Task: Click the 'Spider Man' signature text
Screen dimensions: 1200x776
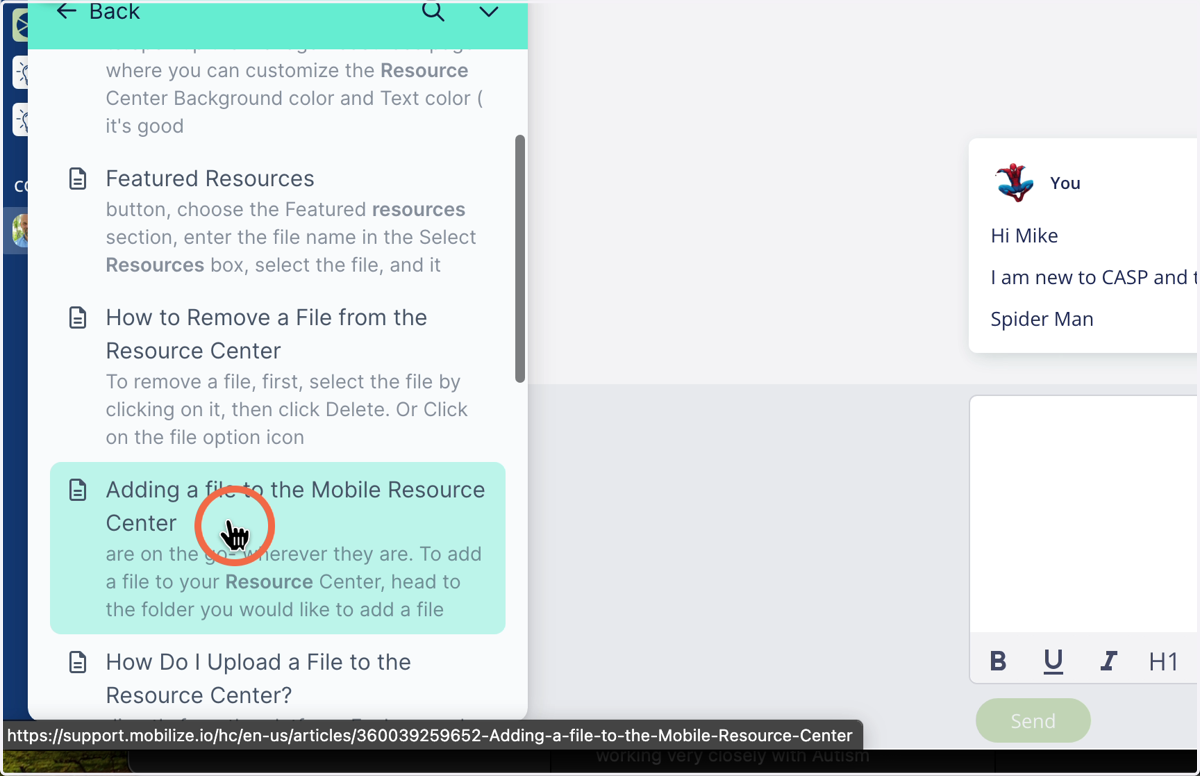Action: point(1042,320)
